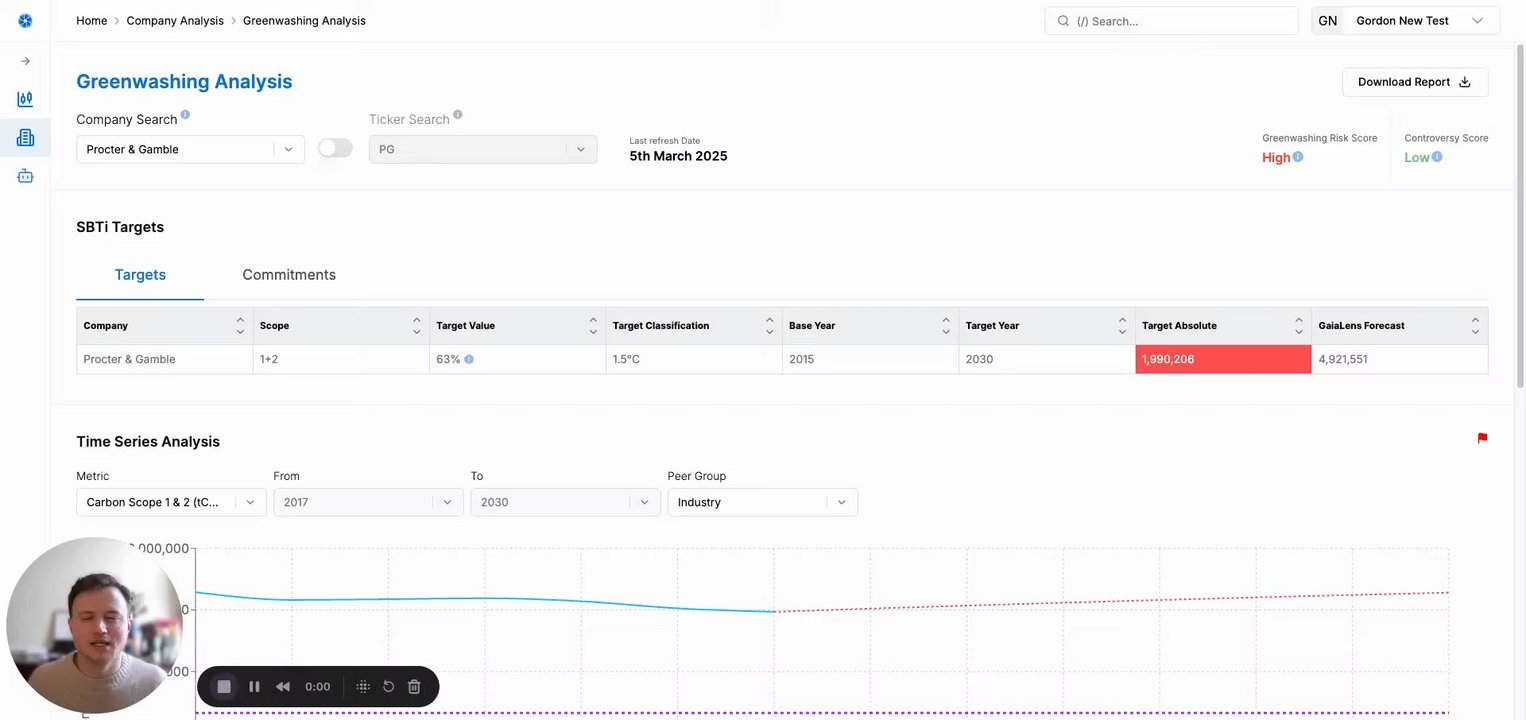This screenshot has height=720, width=1526.
Task: Open the analytics chart sidebar icon
Action: tap(25, 99)
